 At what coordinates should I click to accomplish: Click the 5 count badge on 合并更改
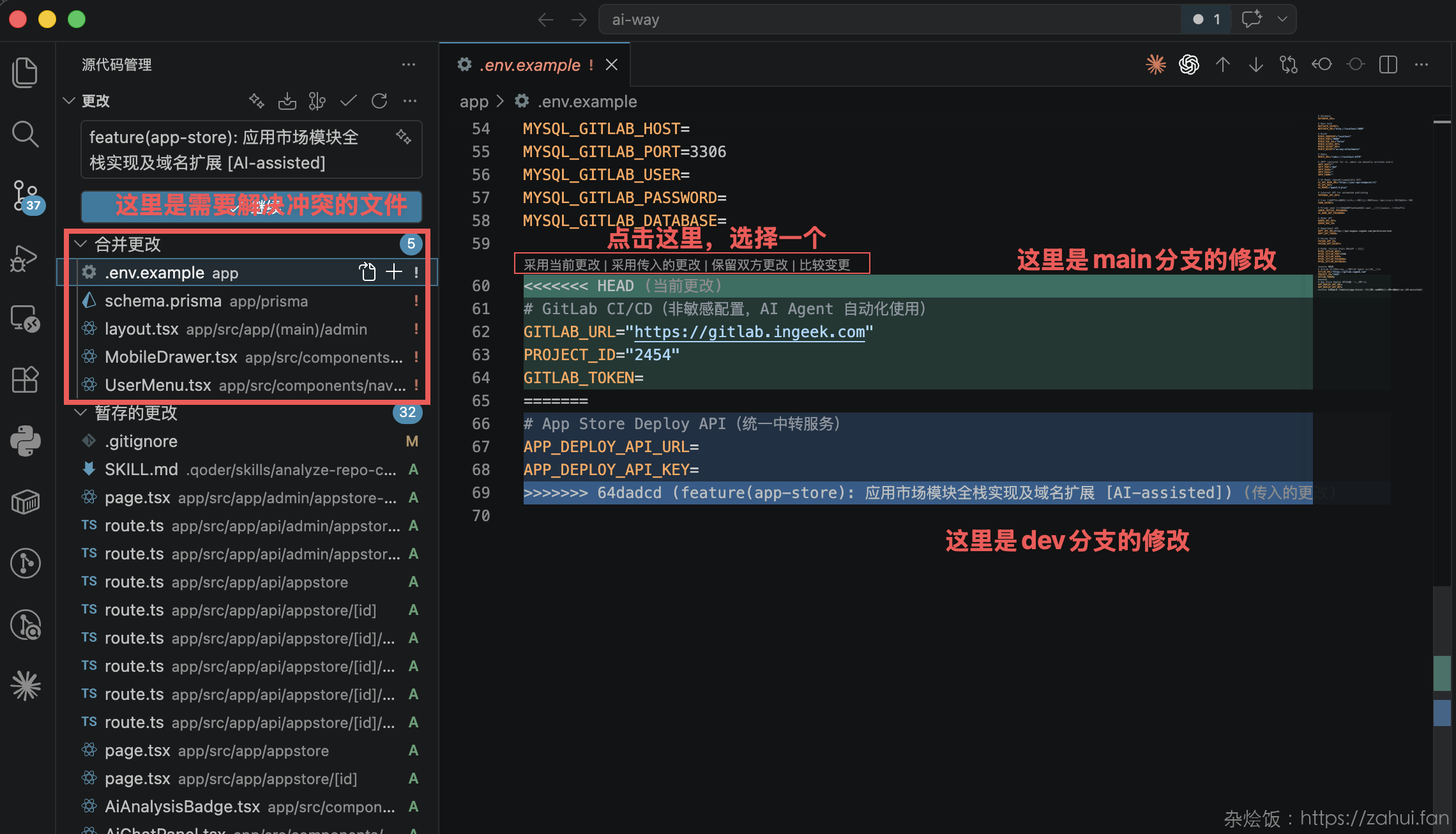pos(411,244)
